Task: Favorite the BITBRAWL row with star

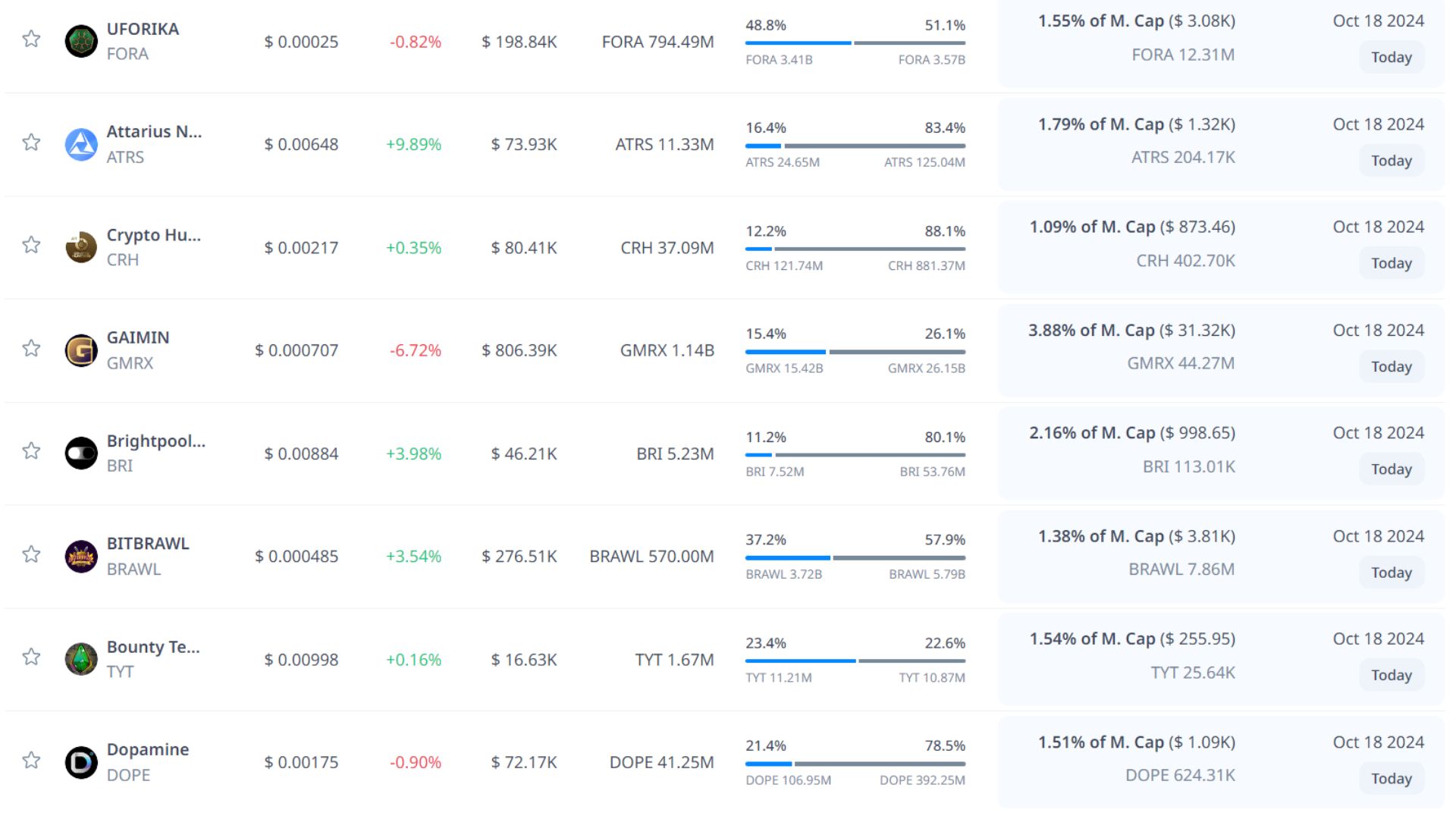Action: tap(31, 554)
